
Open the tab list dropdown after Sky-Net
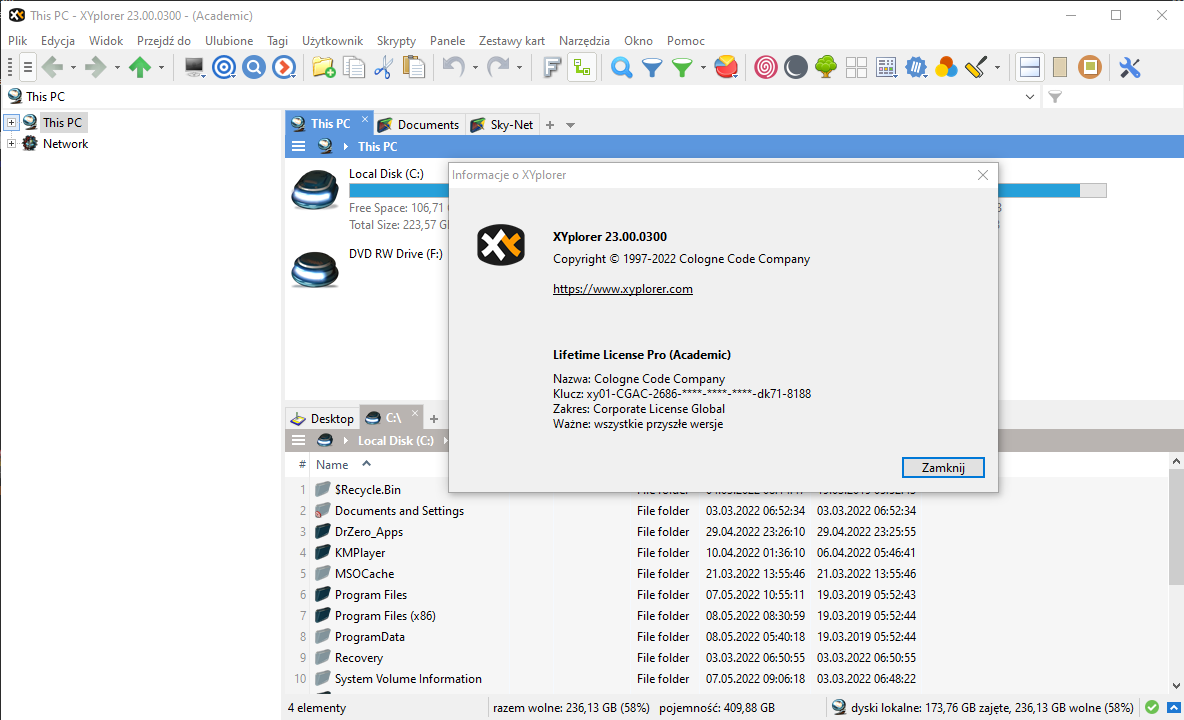[570, 125]
